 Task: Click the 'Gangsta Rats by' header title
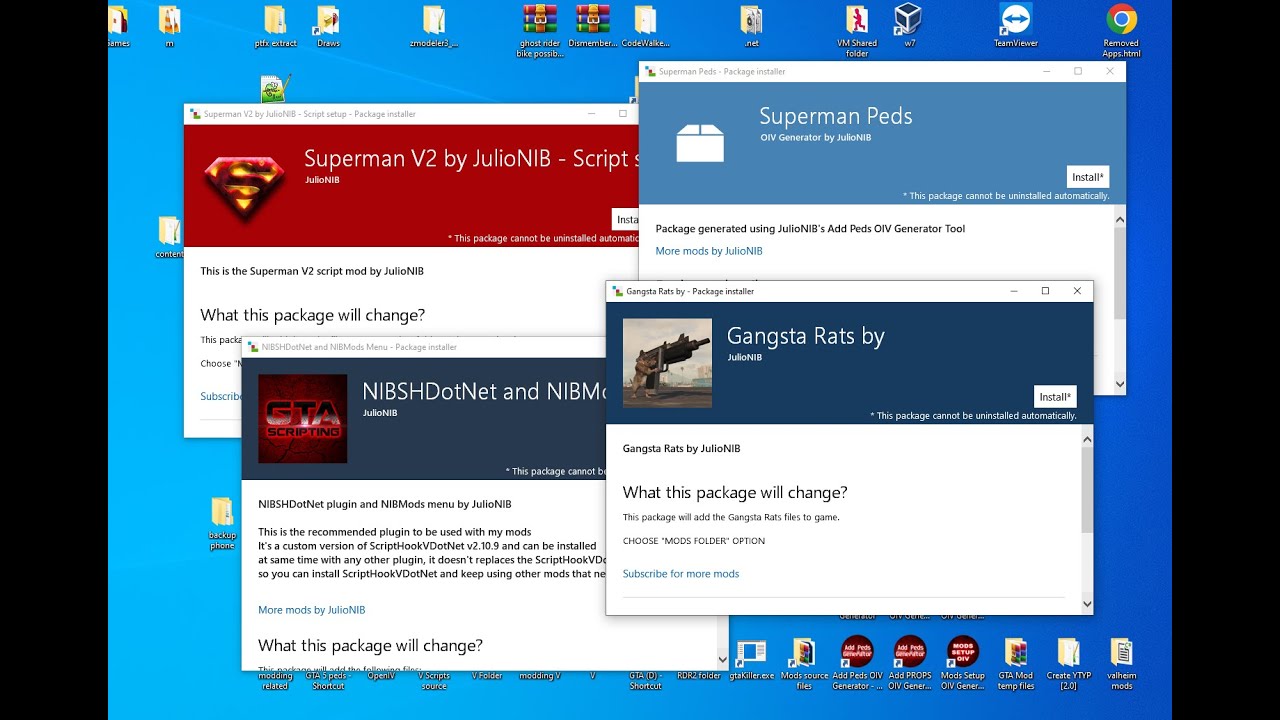[x=806, y=336]
